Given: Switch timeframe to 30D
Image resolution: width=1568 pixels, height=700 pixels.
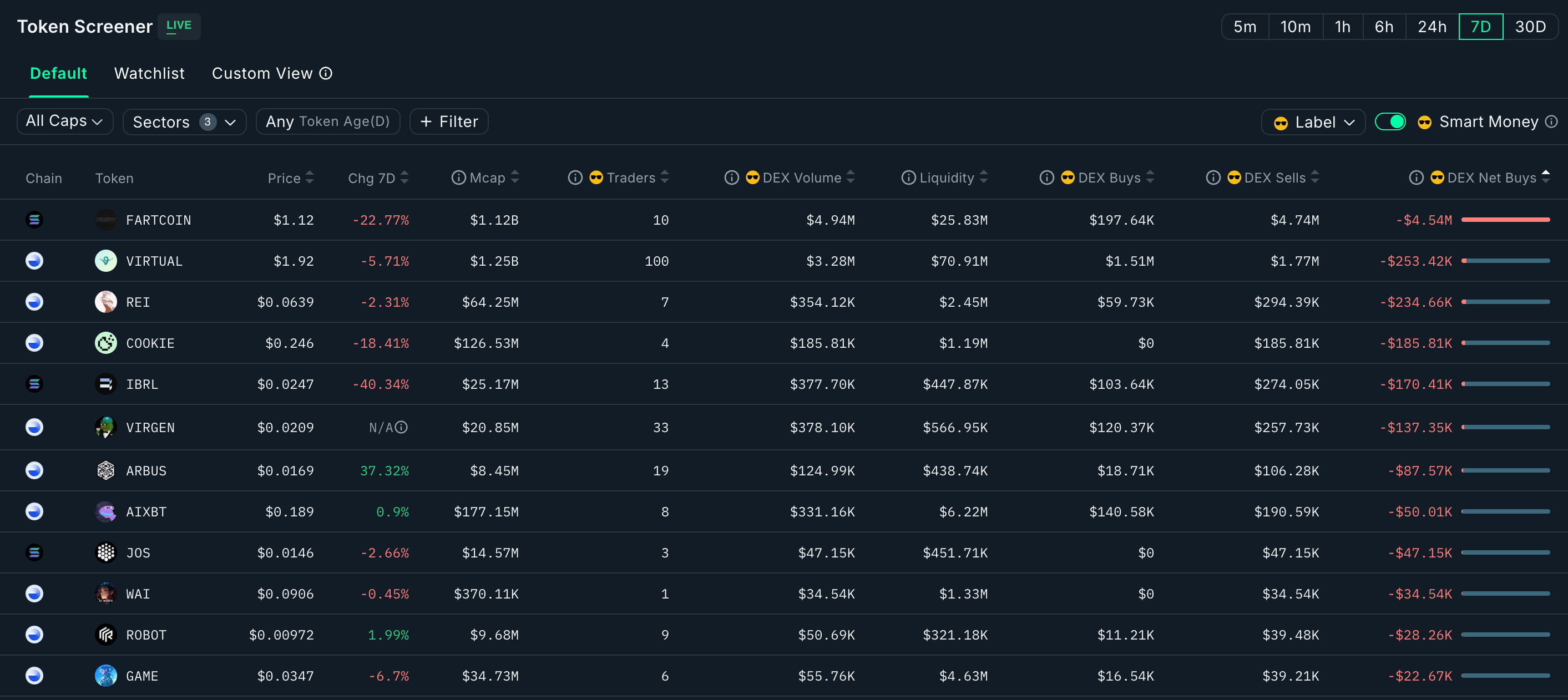Looking at the screenshot, I should (1530, 27).
